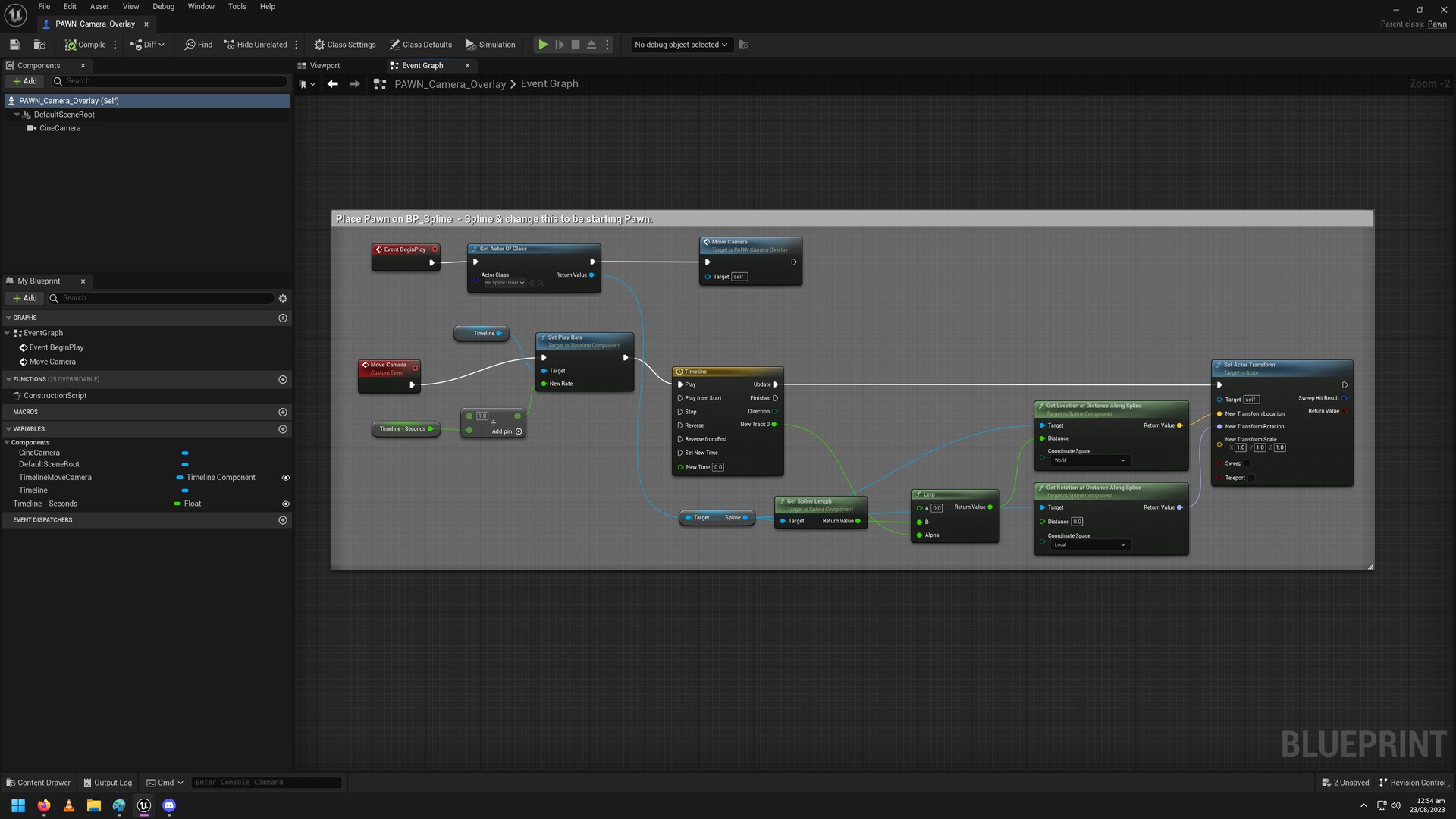Click the Enter Console Command field
This screenshot has height=819, width=1456.
click(x=265, y=782)
